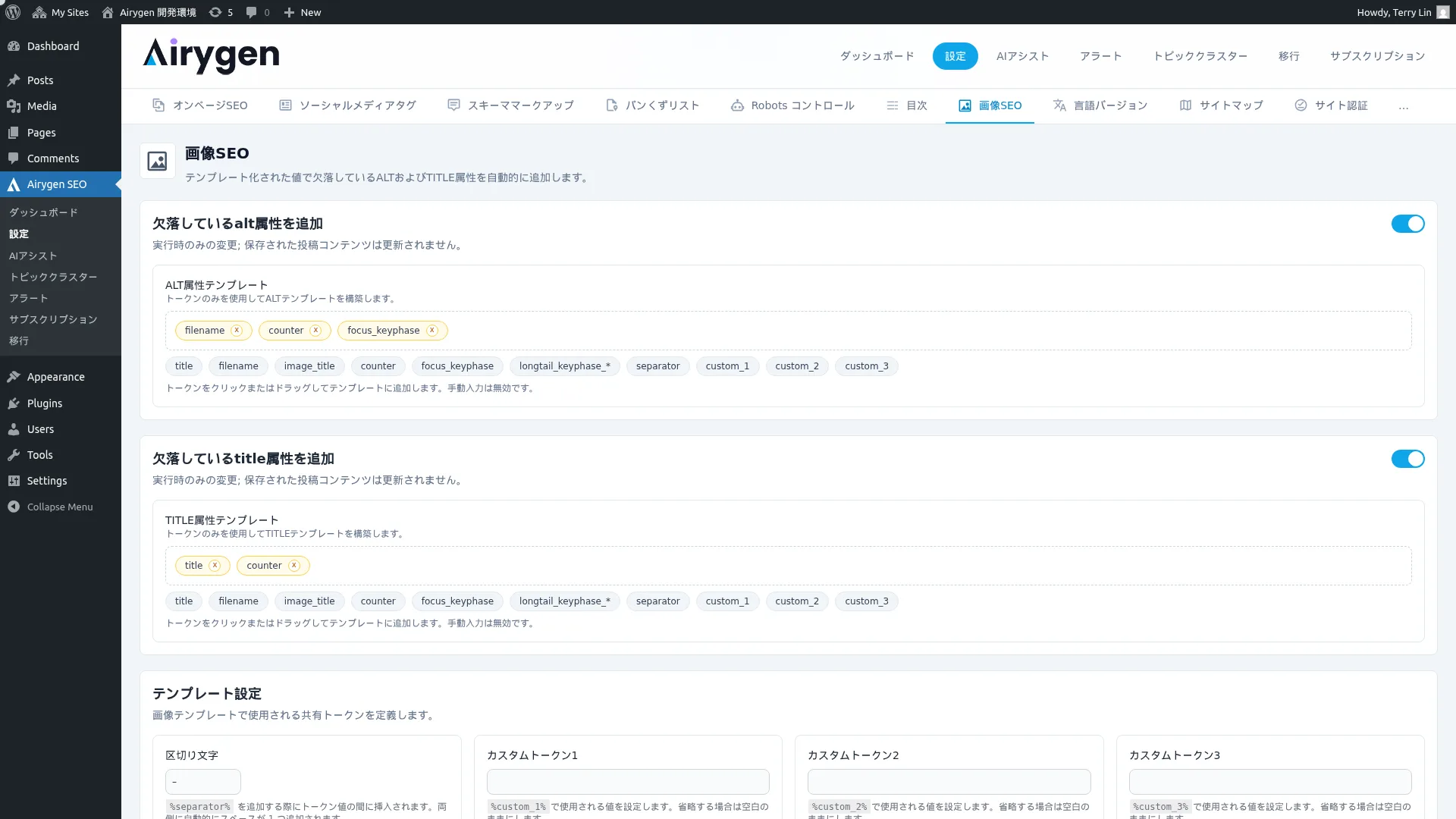Click the New plus icon in admin bar

[302, 12]
